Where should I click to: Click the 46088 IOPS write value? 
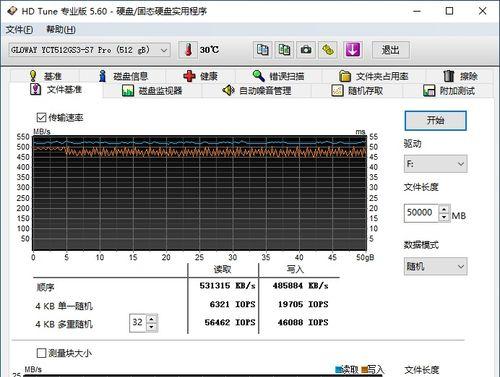coord(303,322)
